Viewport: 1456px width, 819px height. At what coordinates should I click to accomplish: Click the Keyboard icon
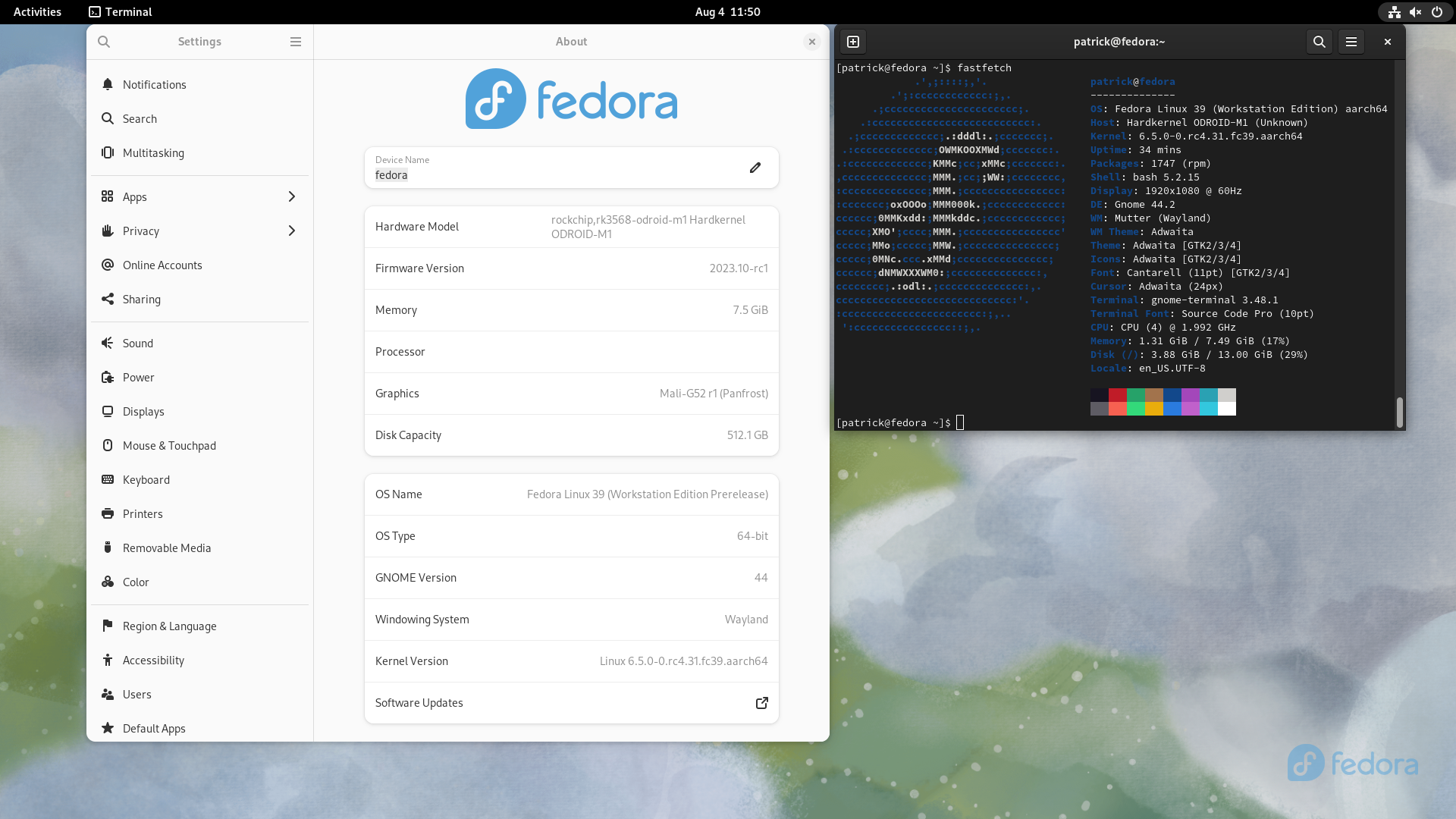click(108, 479)
